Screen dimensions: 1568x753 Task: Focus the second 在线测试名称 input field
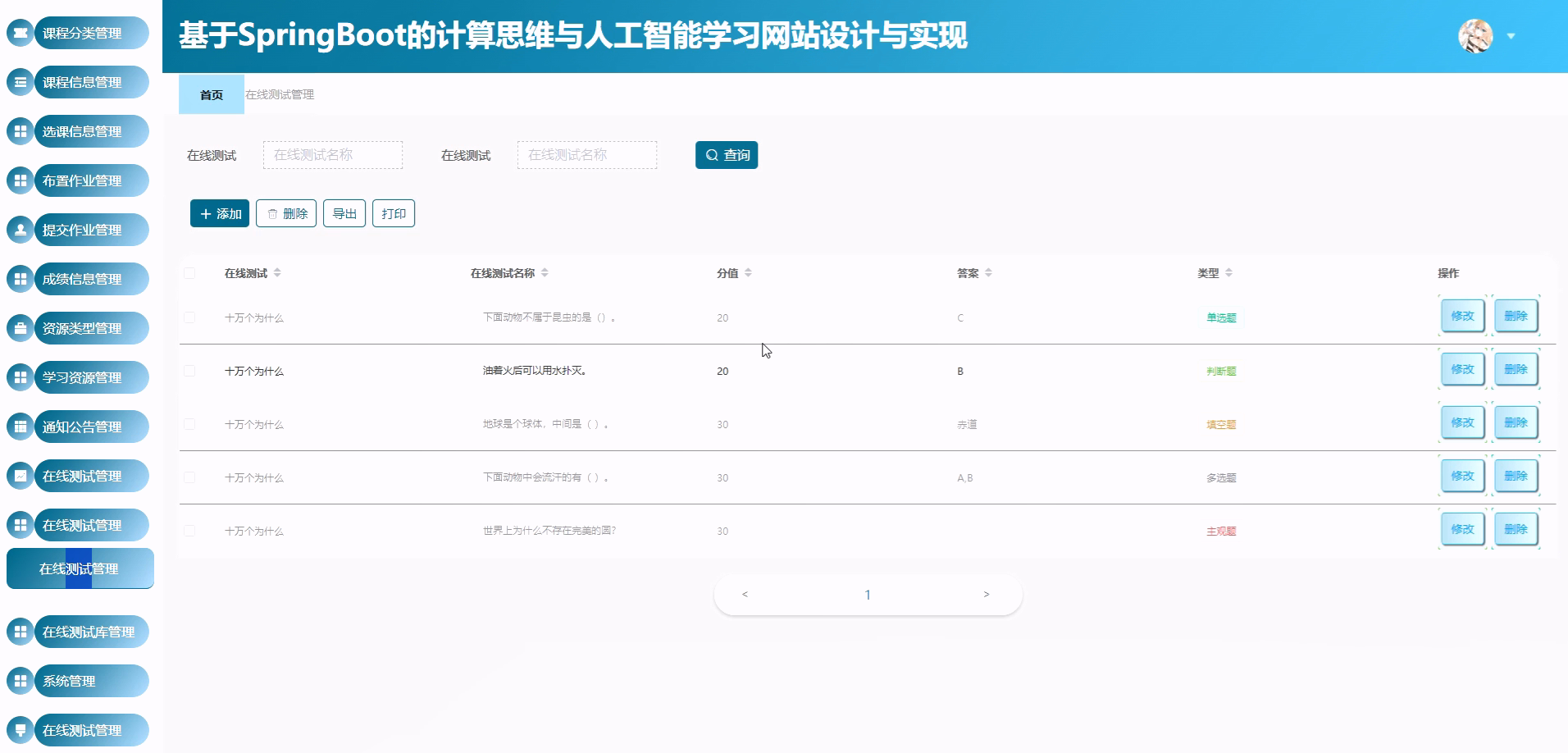point(587,155)
